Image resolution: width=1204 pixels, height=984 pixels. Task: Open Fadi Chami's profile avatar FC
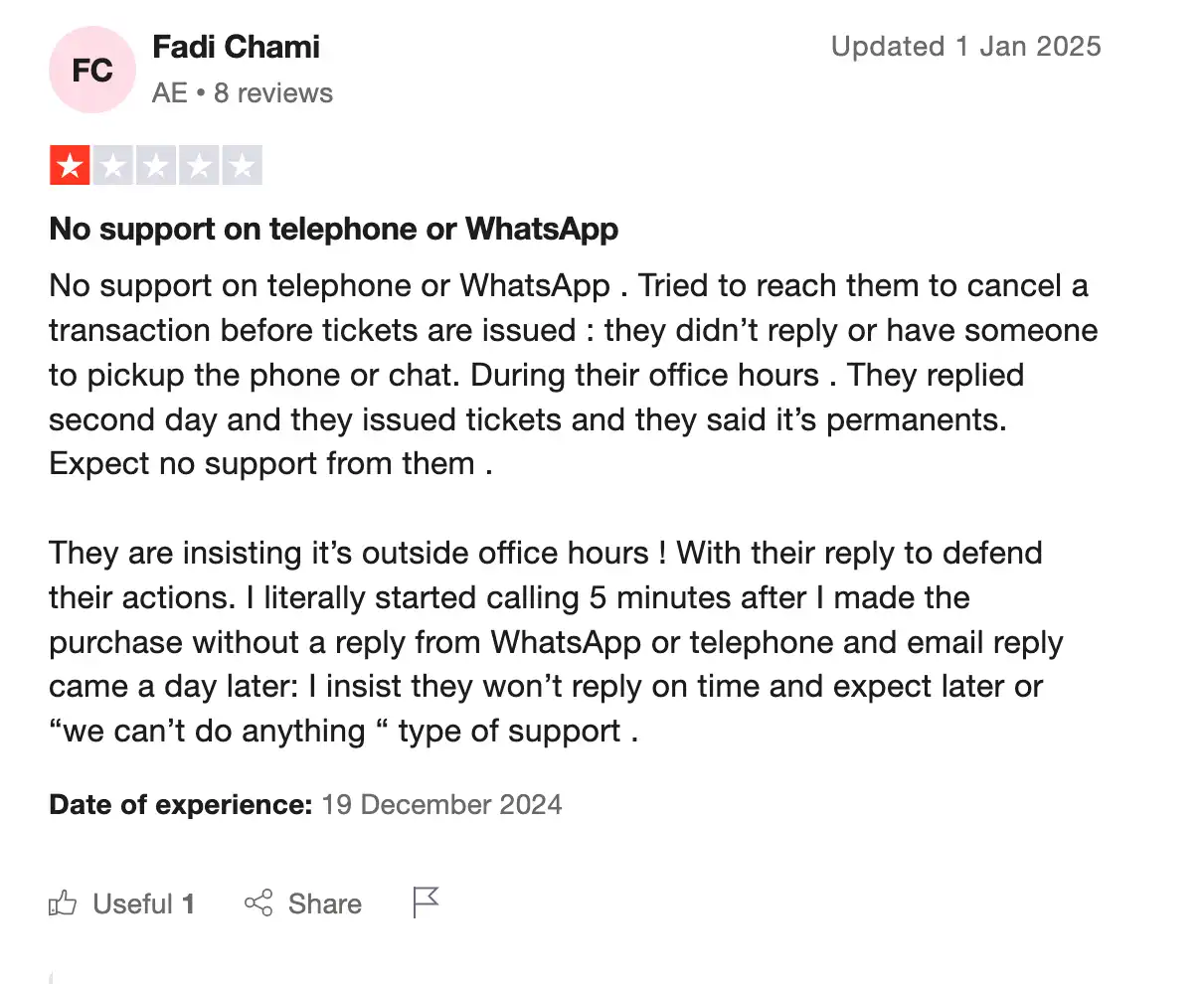pos(91,70)
